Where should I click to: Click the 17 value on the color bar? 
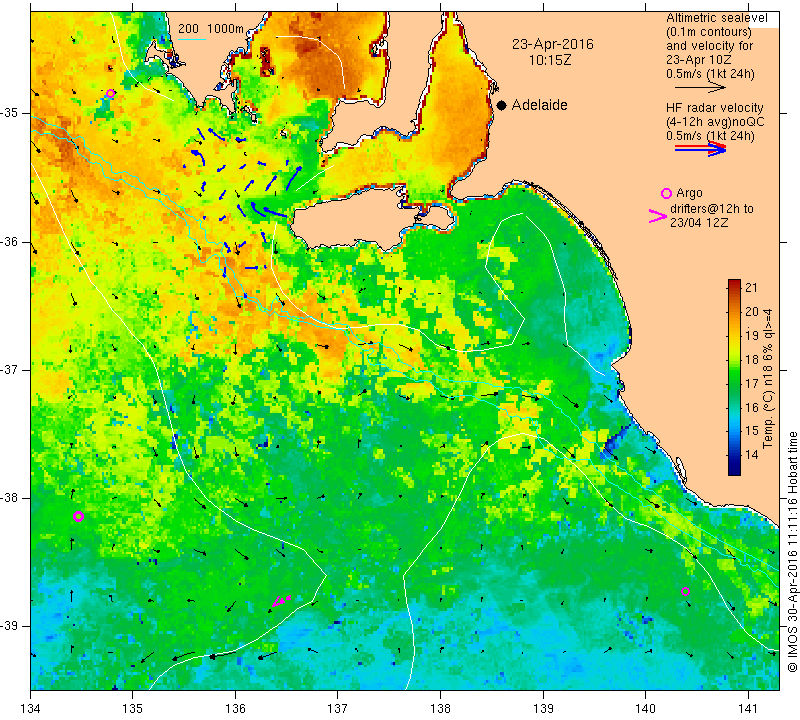[x=752, y=383]
